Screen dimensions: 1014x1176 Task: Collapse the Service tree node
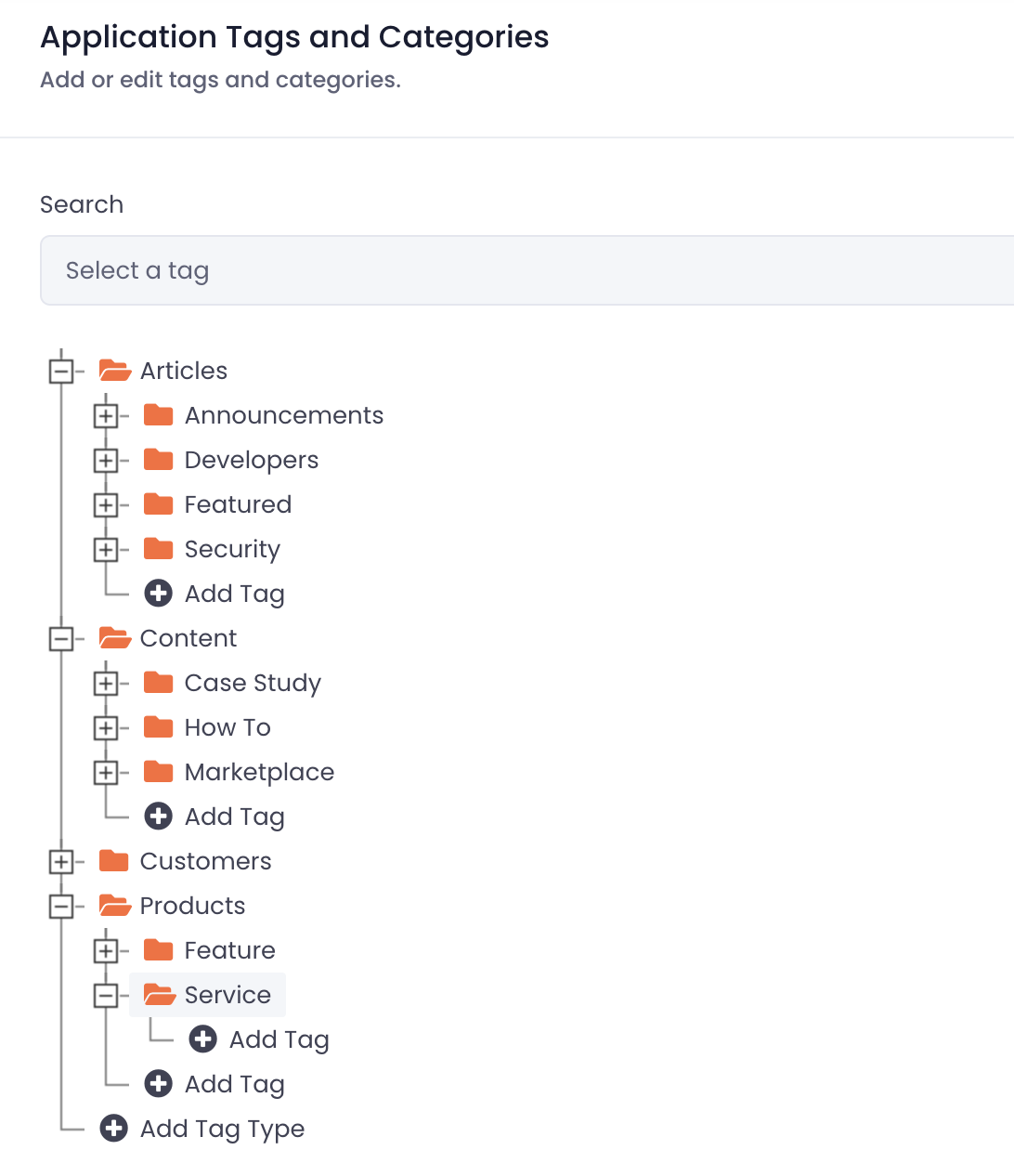tap(106, 996)
